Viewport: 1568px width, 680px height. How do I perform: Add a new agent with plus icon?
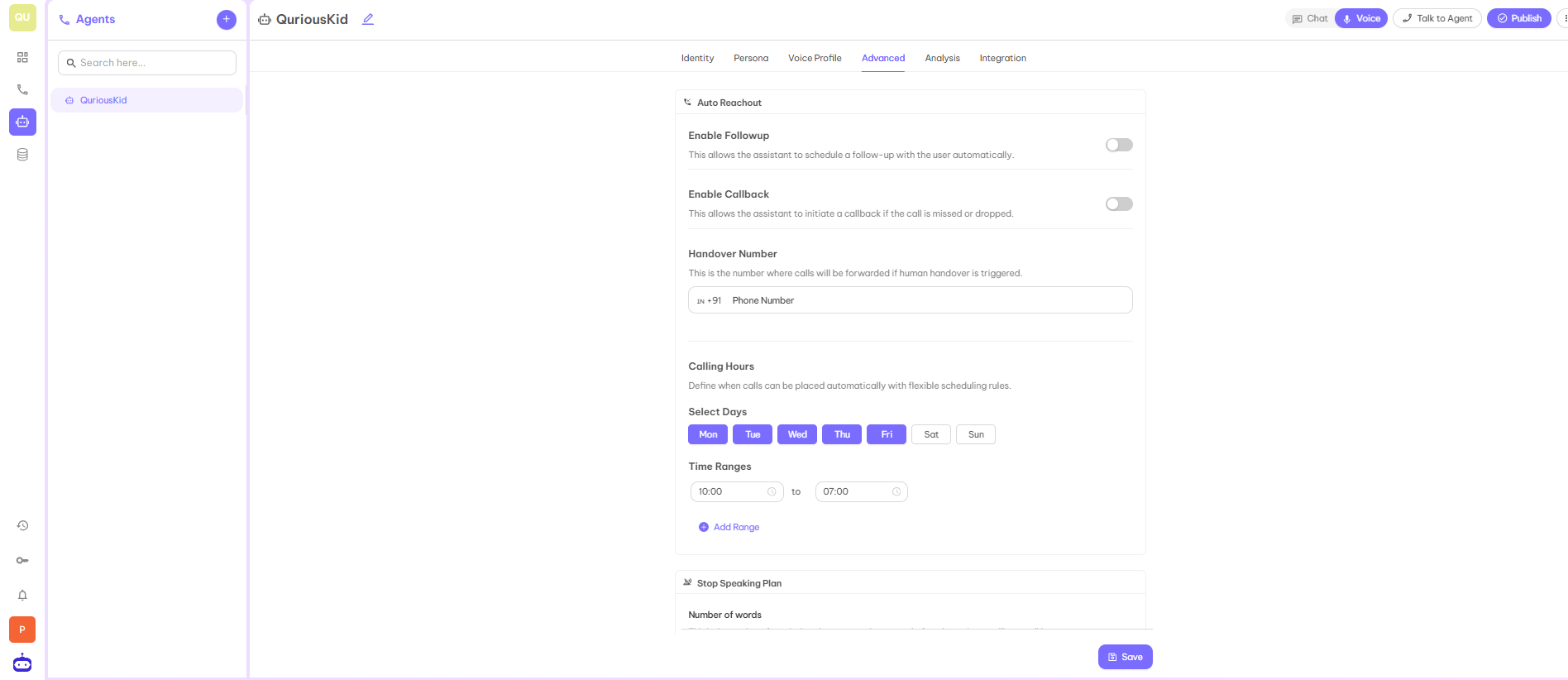227,19
